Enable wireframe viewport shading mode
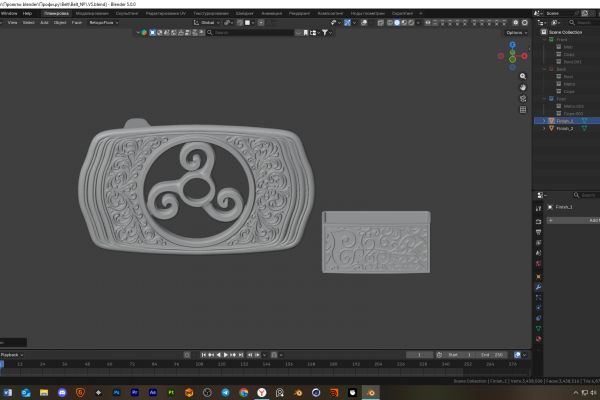Viewport: 600px width, 400px height. 390,23
